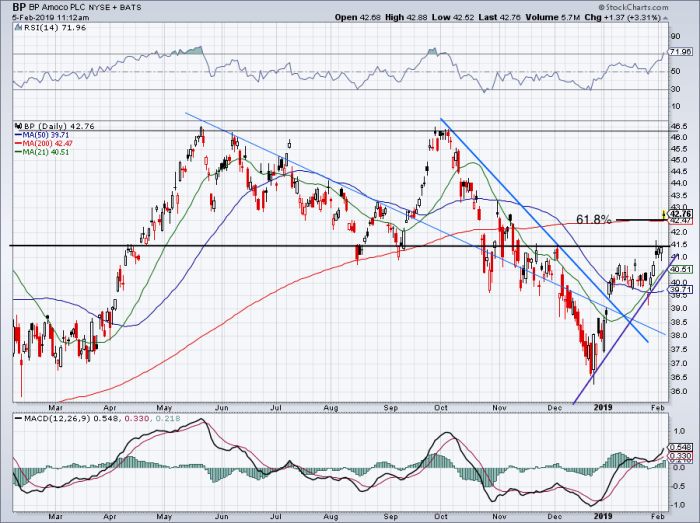Click the small chart icon beside RSI(14)
The height and width of the screenshot is (523, 700).
pos(18,28)
